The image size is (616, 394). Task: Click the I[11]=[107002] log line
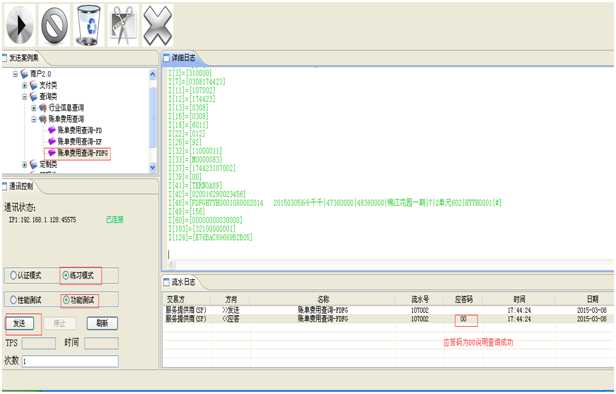(192, 91)
